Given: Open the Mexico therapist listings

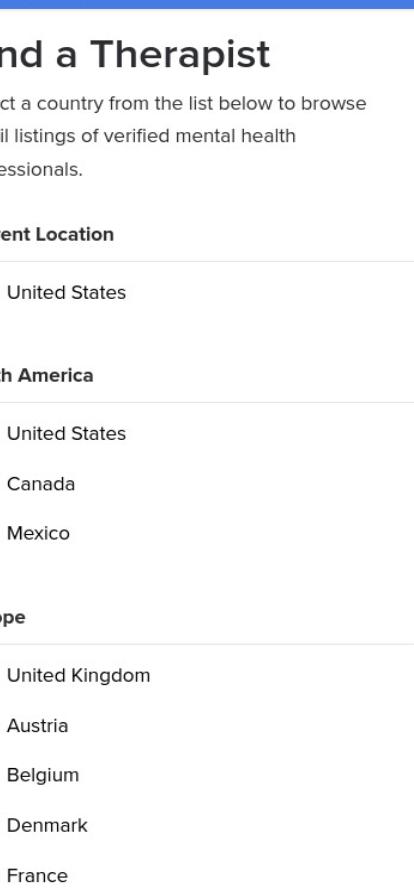Looking at the screenshot, I should [x=38, y=534].
